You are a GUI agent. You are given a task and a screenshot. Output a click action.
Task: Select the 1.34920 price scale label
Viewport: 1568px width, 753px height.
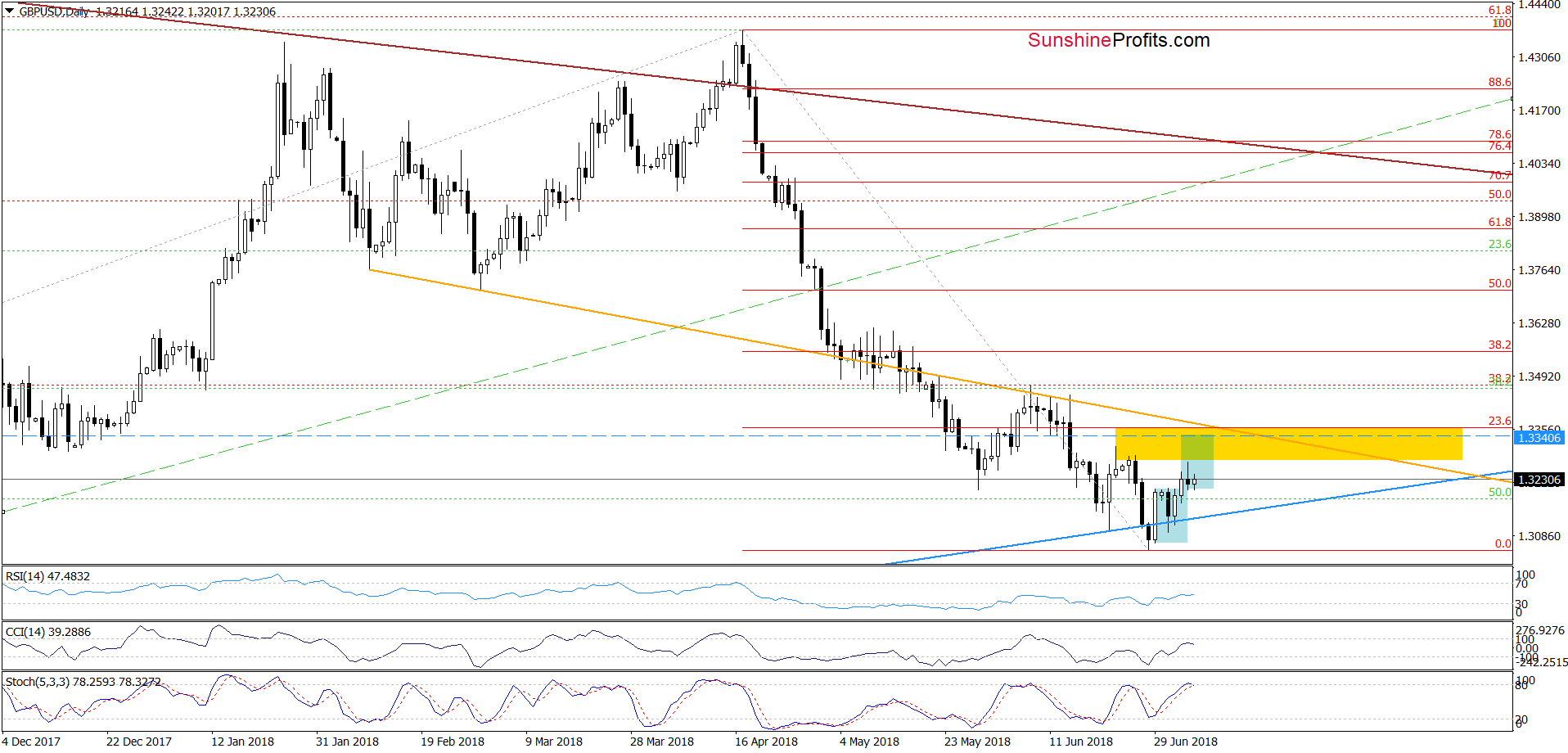1539,376
